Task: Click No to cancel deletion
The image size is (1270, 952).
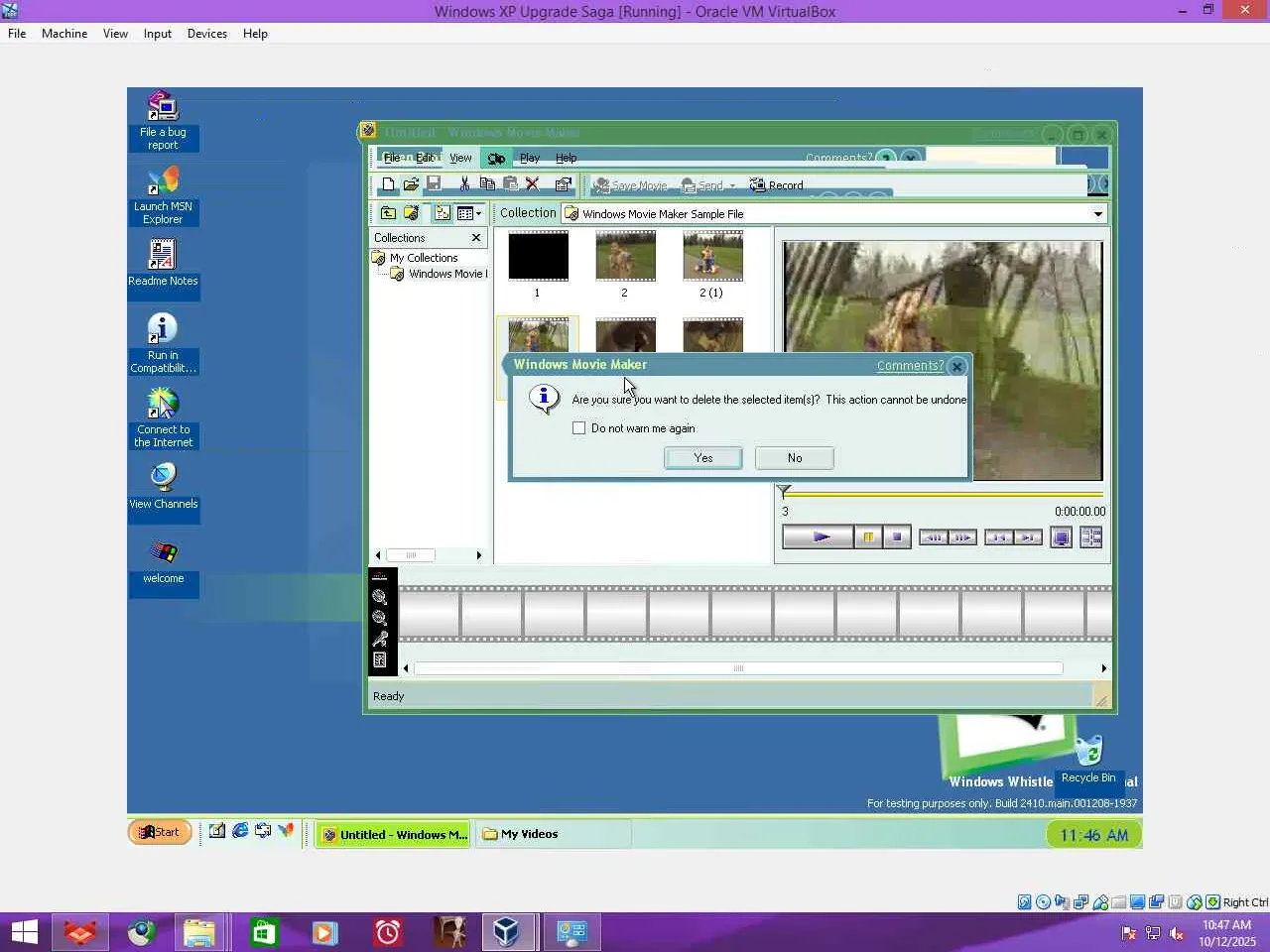Action: pos(795,458)
